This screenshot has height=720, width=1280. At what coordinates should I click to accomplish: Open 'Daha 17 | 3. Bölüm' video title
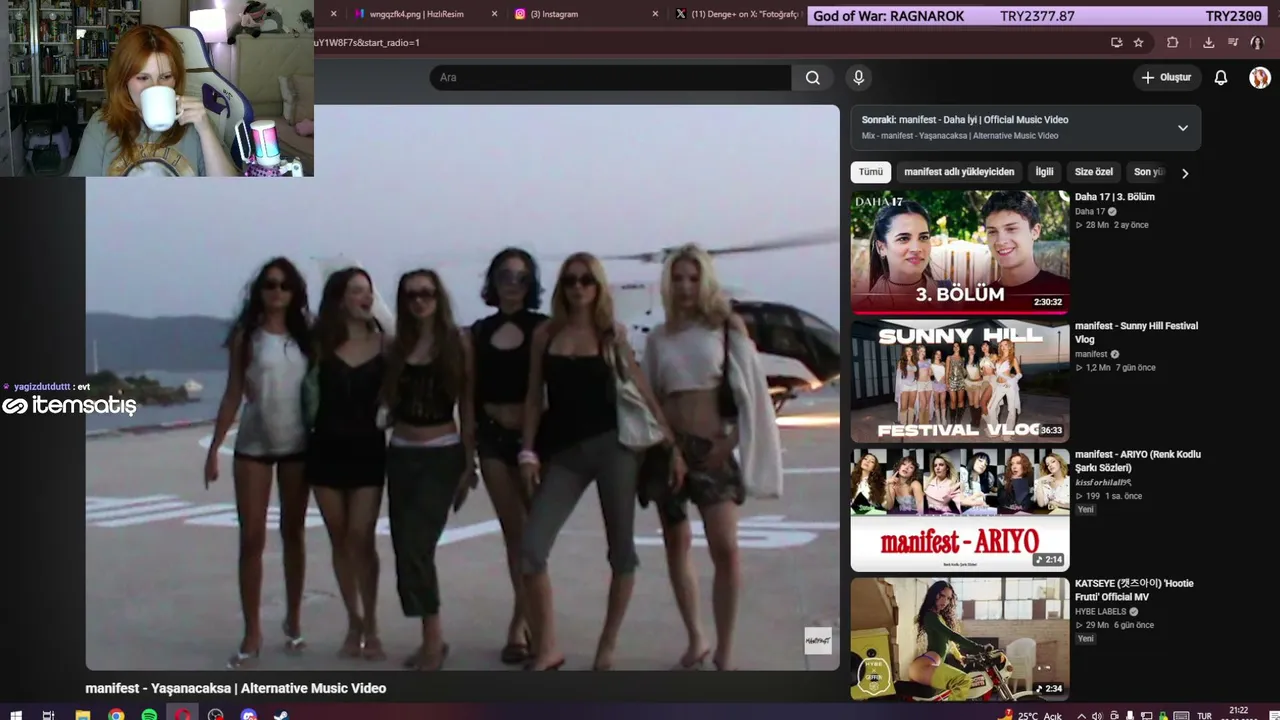pyautogui.click(x=1115, y=197)
